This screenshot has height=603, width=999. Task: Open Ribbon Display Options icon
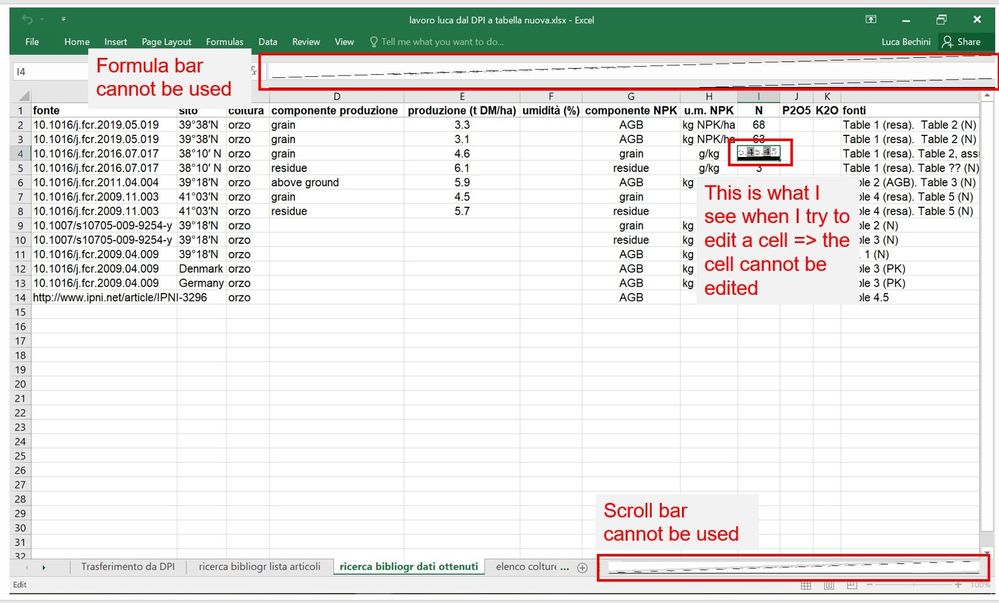(869, 19)
